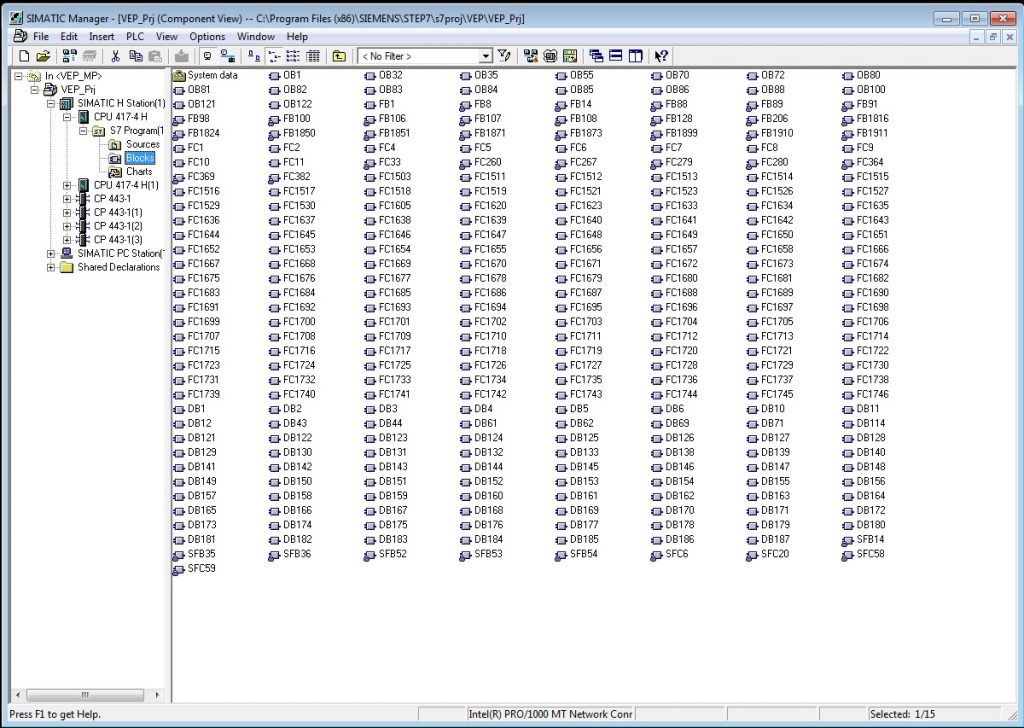
Task: Open the Options menu
Action: tap(207, 37)
